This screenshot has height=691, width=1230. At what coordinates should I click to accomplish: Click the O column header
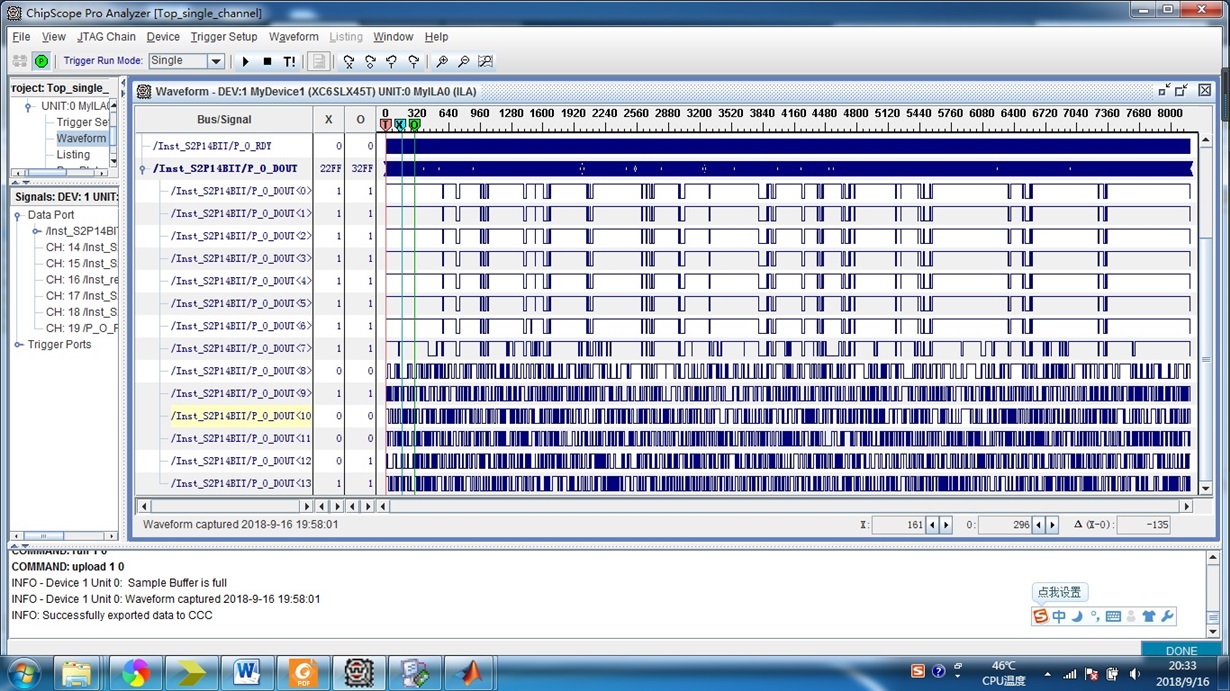coord(361,119)
